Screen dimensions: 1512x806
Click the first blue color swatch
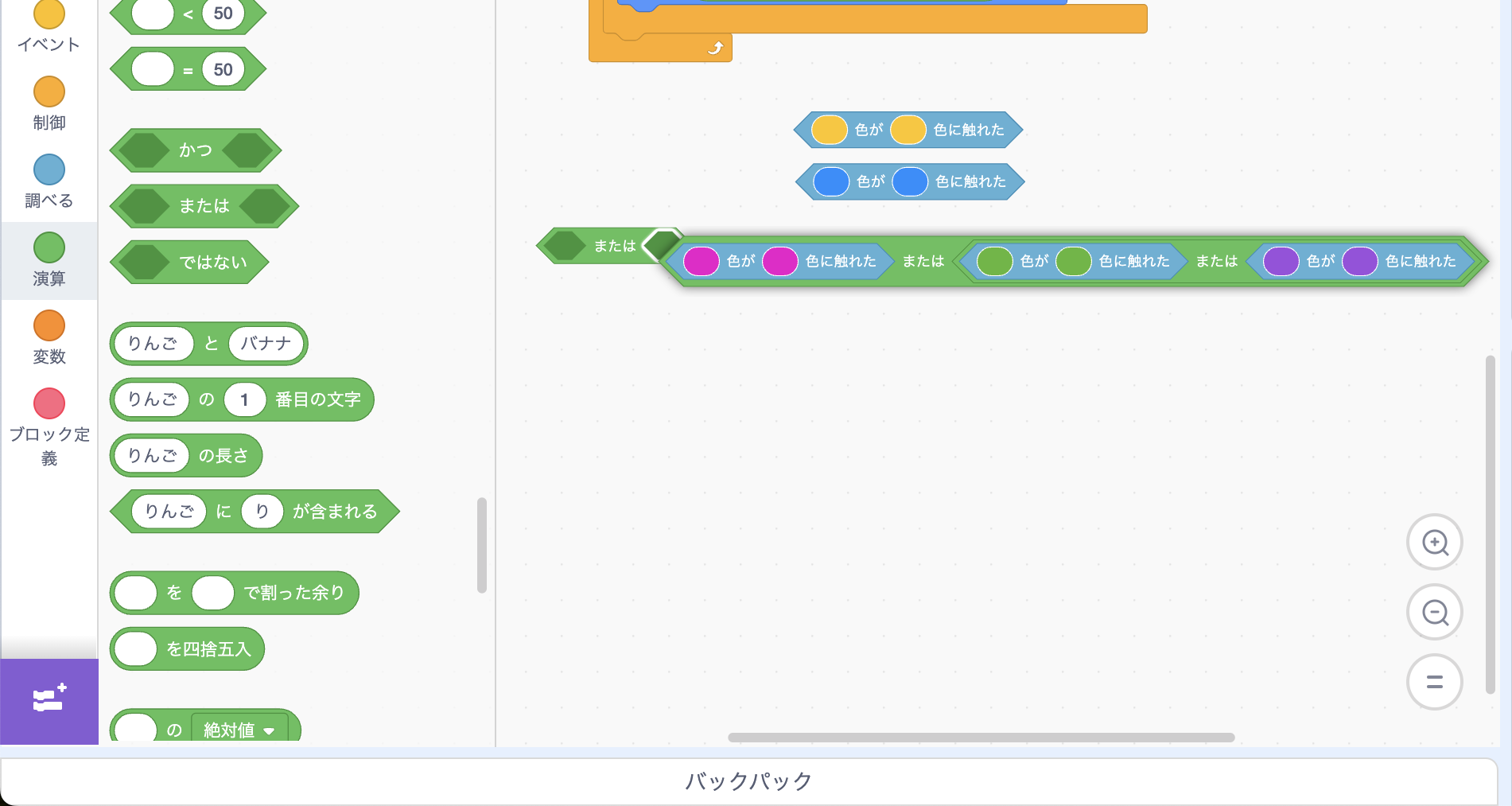point(831,181)
